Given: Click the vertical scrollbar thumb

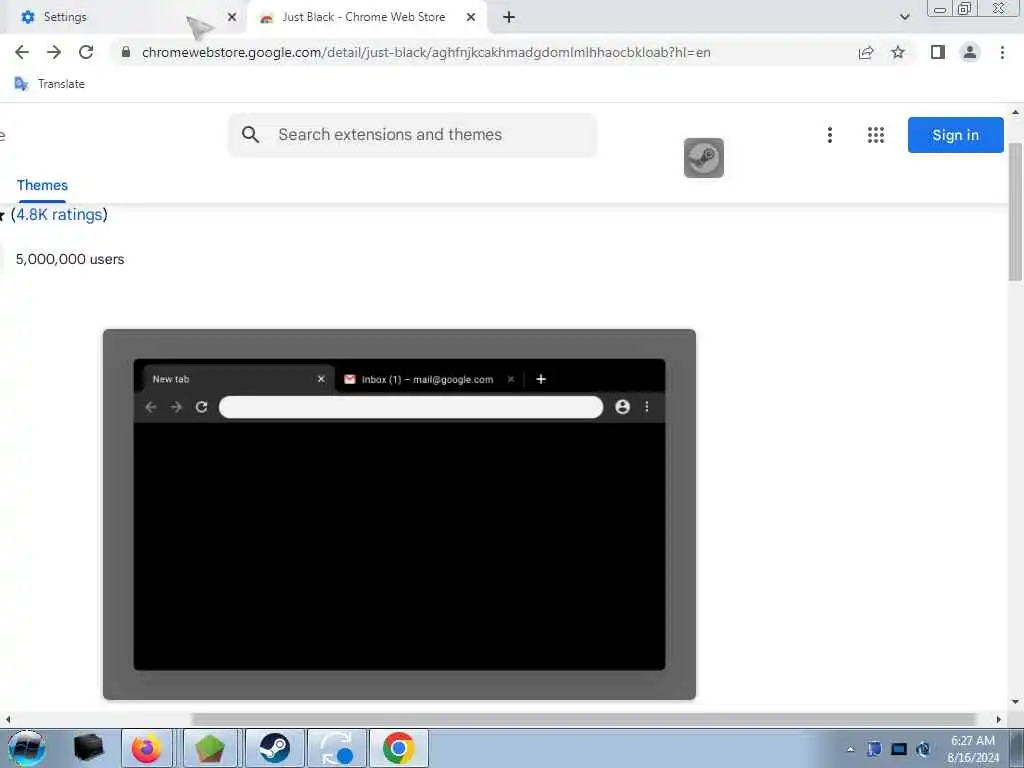Looking at the screenshot, I should (1016, 212).
